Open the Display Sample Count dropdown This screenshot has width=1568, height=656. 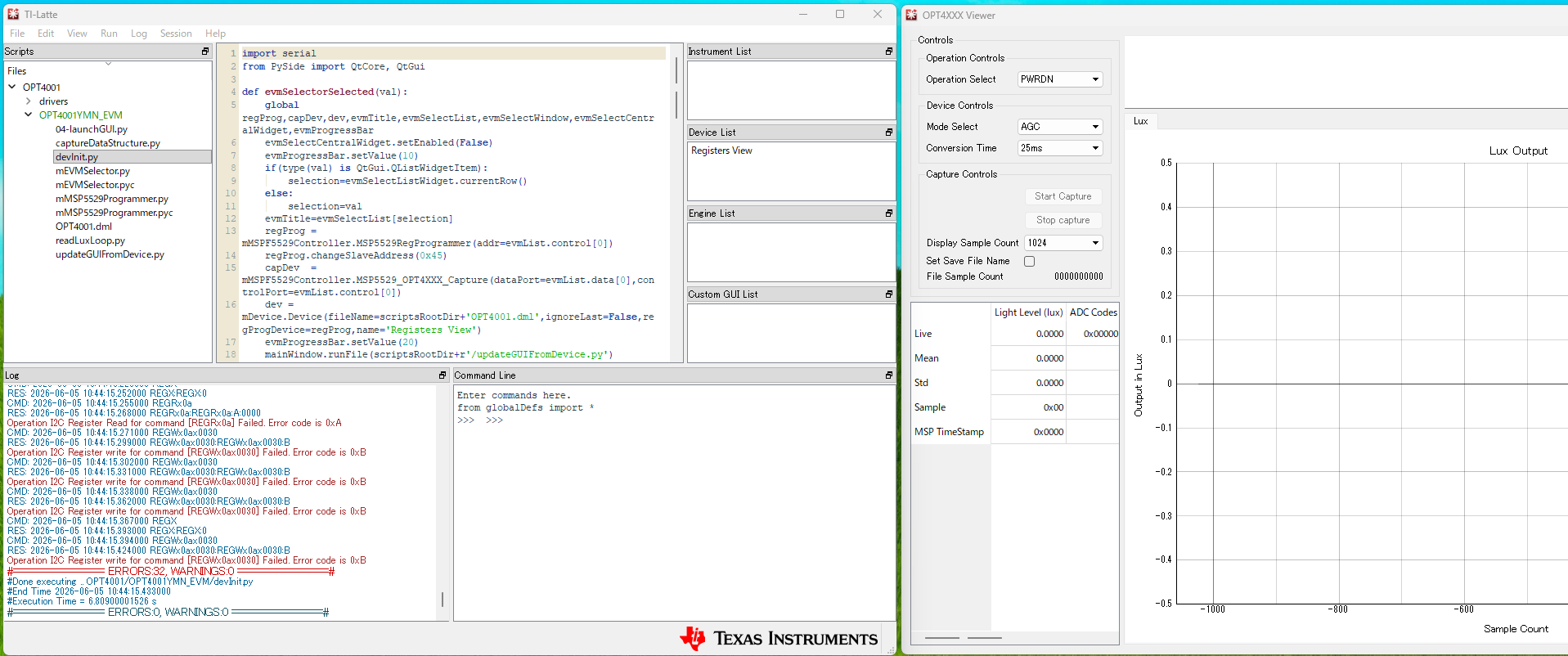pyautogui.click(x=1064, y=243)
